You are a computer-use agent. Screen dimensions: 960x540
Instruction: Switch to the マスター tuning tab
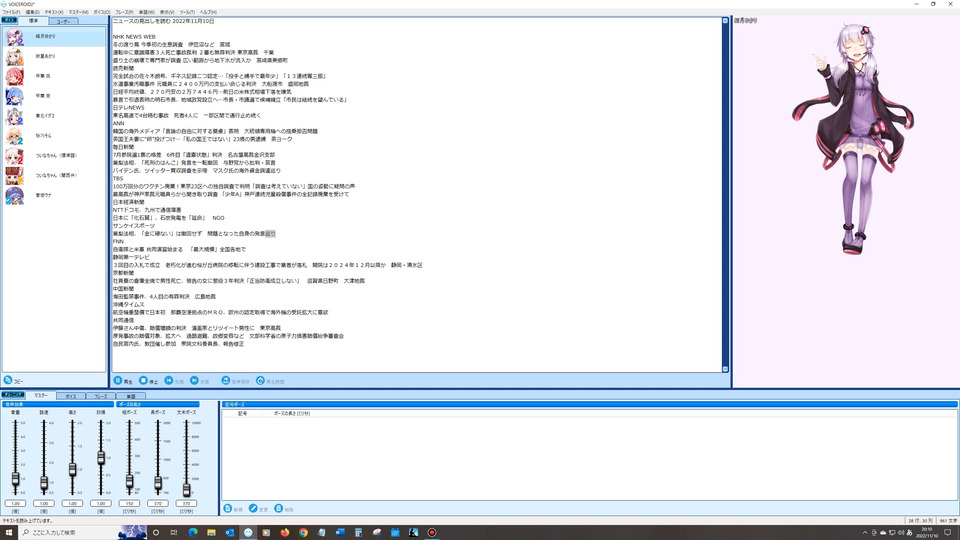pyautogui.click(x=40, y=396)
